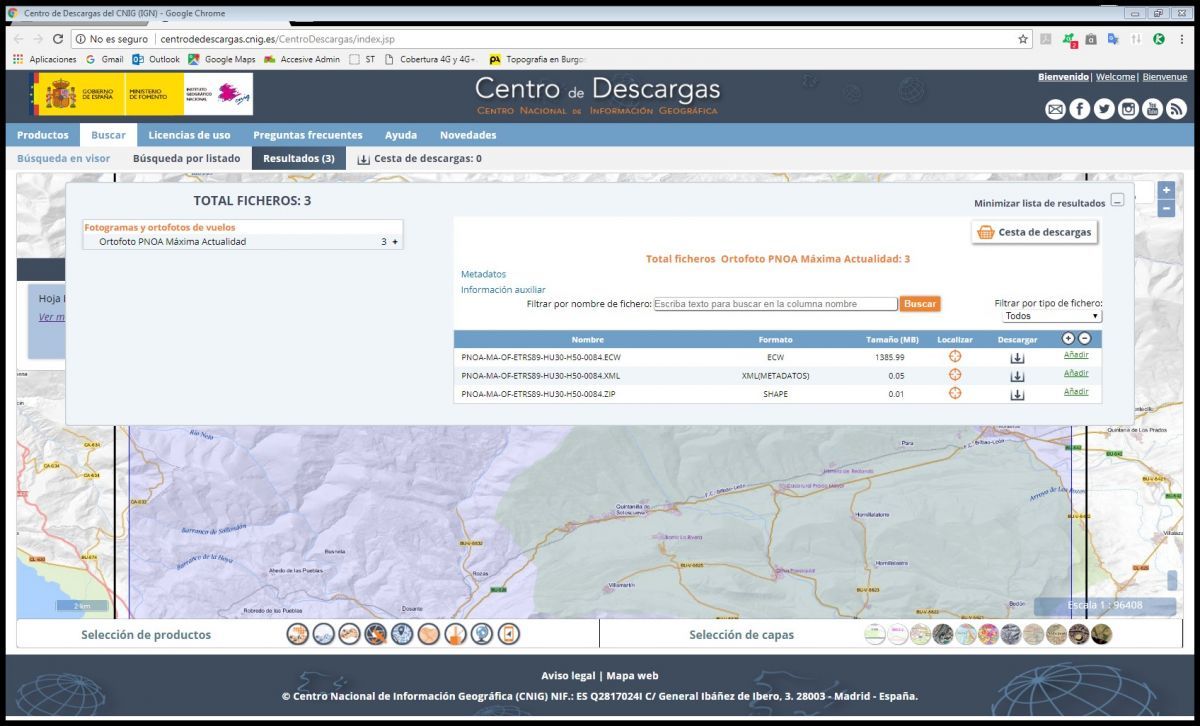Screen dimensions: 1200x726
Task: Select the mobile device maps product icon
Action: click(509, 634)
